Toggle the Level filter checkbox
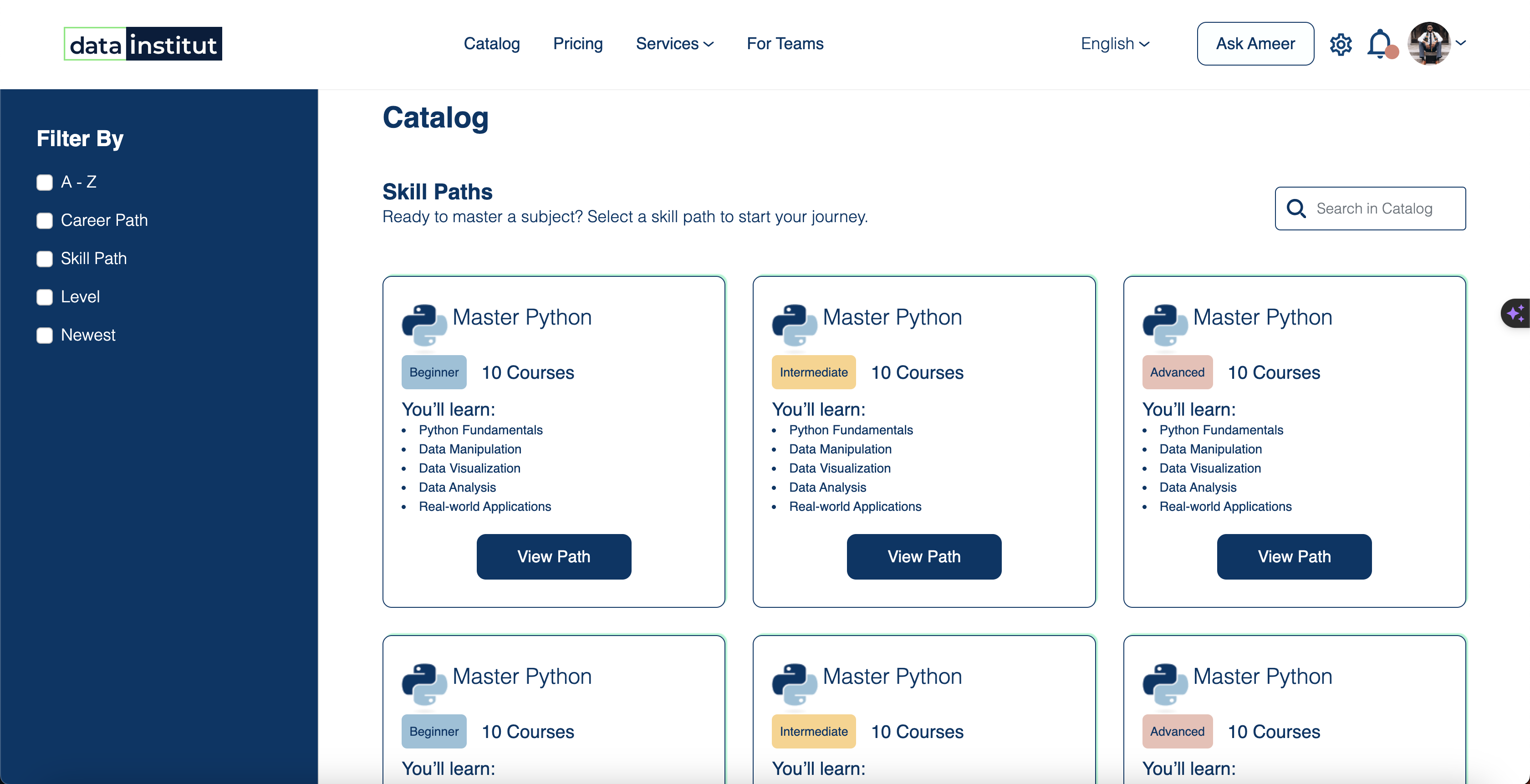 tap(45, 297)
